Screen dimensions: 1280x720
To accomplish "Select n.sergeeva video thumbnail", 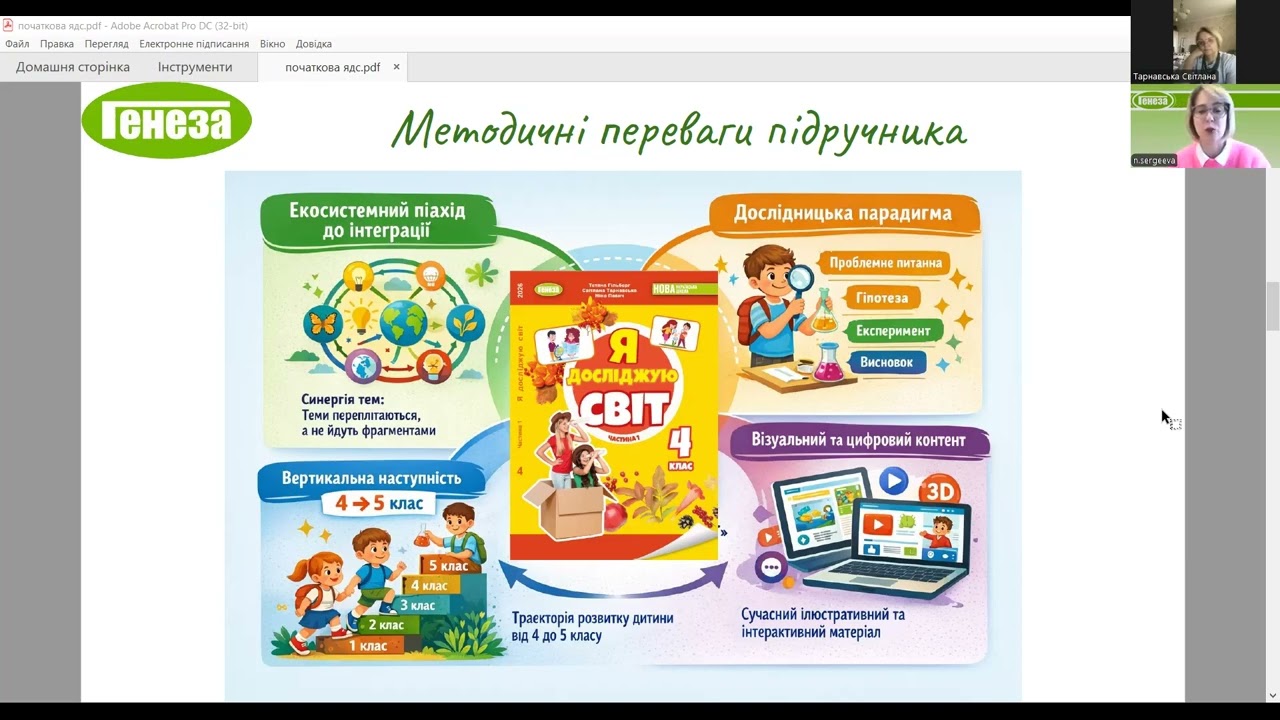I will tap(1205, 126).
